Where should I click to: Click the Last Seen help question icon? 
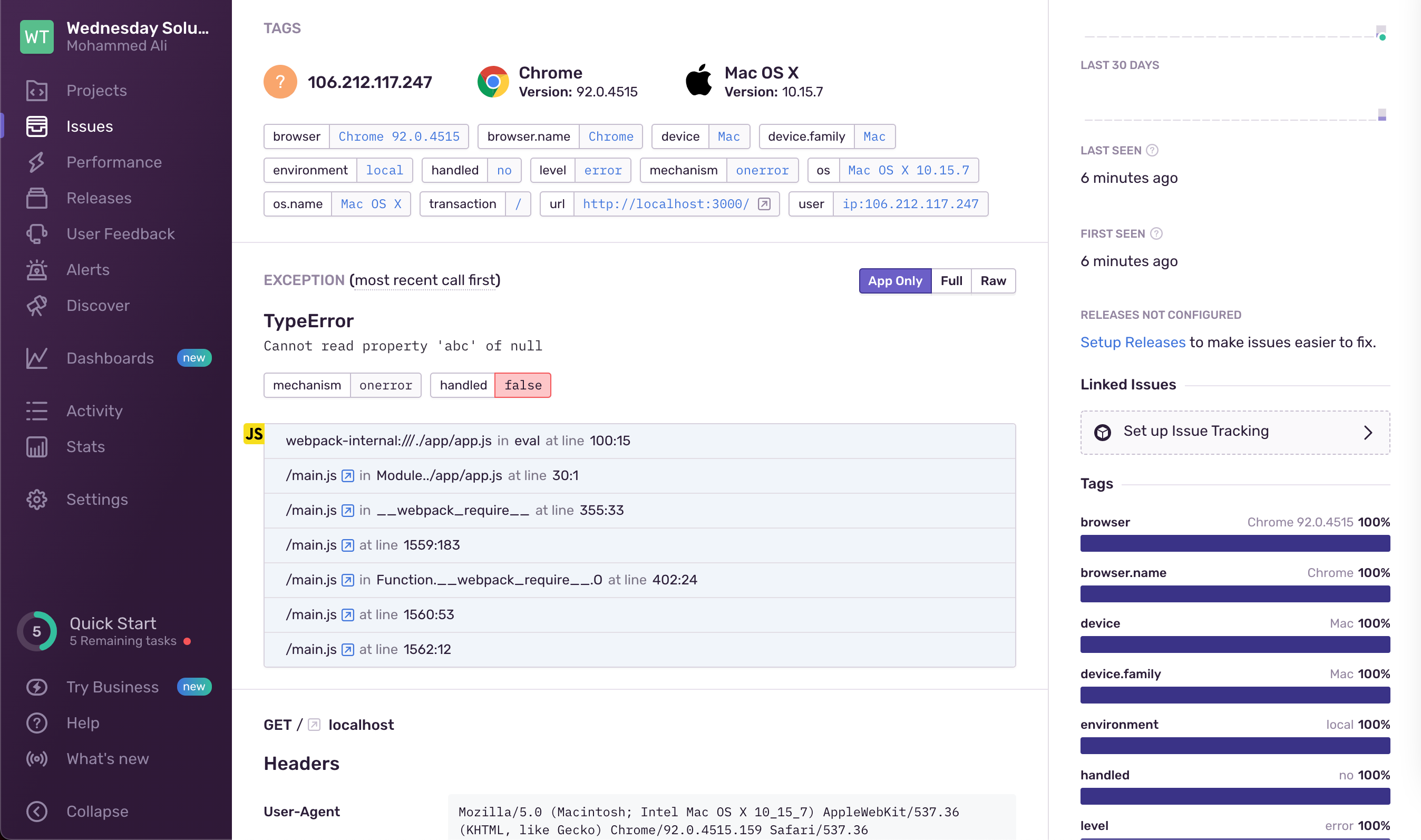click(x=1152, y=150)
